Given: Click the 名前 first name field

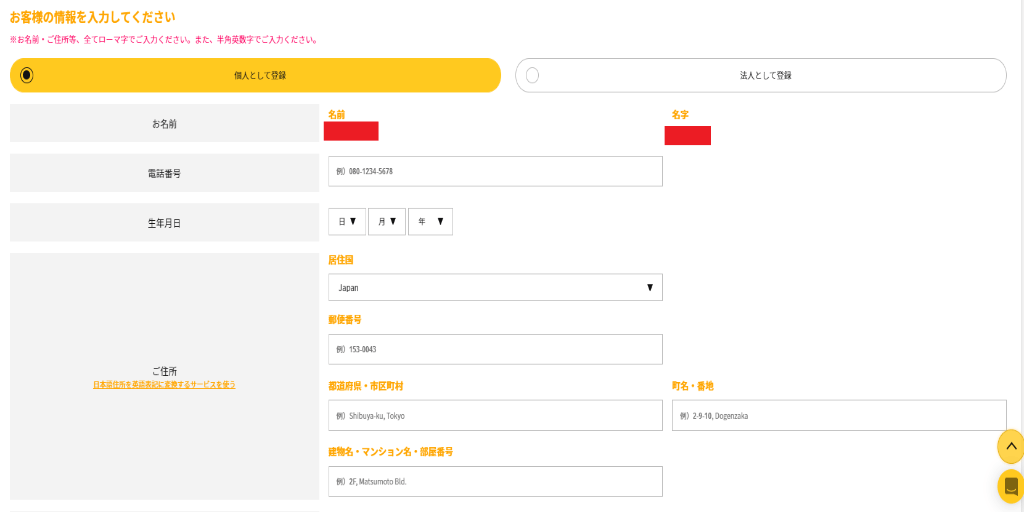Looking at the screenshot, I should click(x=351, y=131).
